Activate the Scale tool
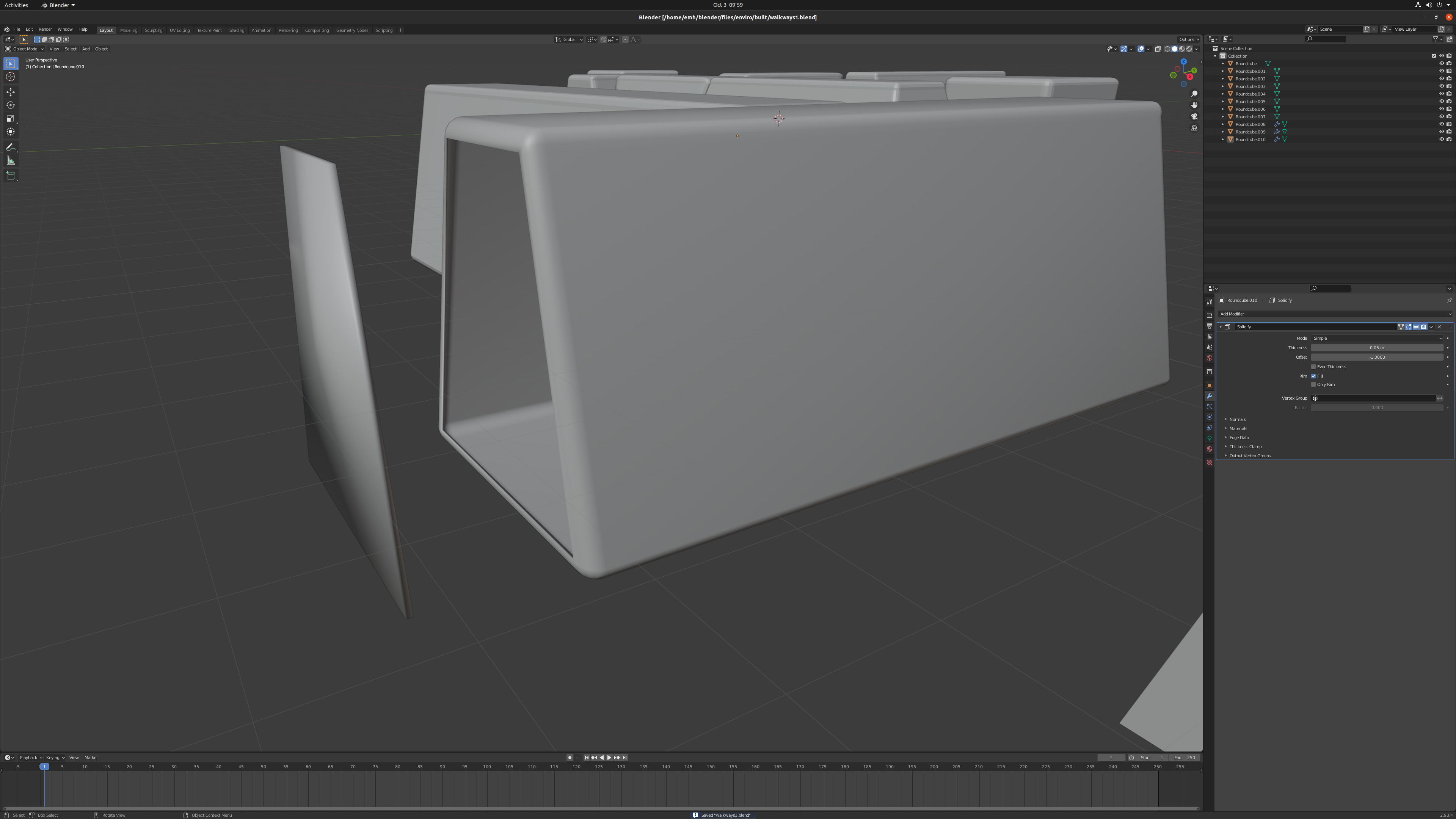Screen dimensions: 1456x819 click(x=11, y=119)
